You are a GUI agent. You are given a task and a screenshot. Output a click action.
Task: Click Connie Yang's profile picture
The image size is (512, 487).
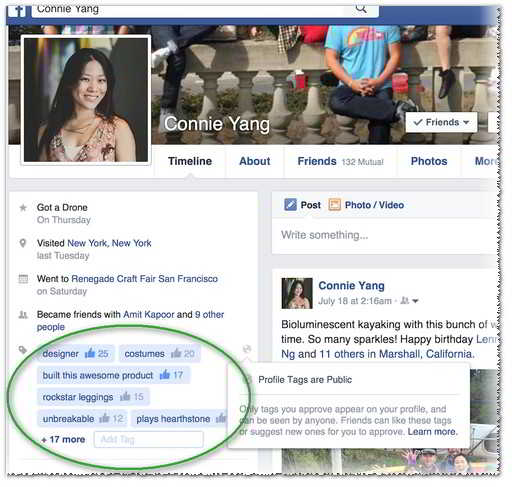(86, 100)
